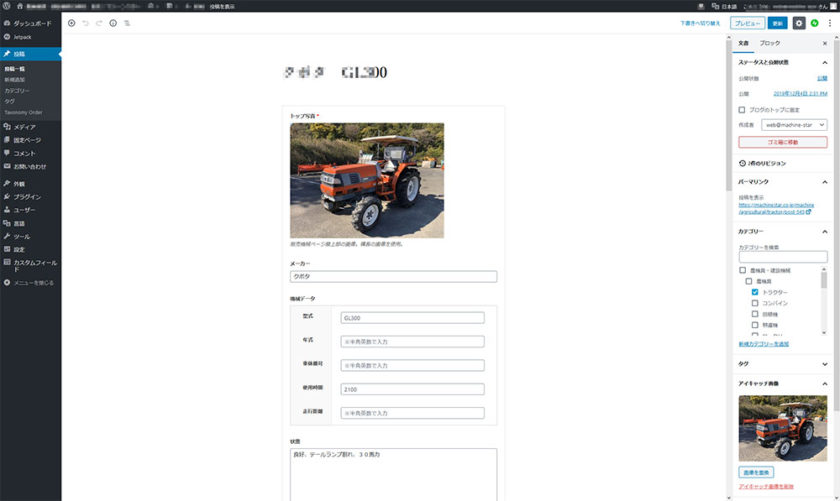Click the WordPress logo in admin bar
840x501 pixels.
6,6
